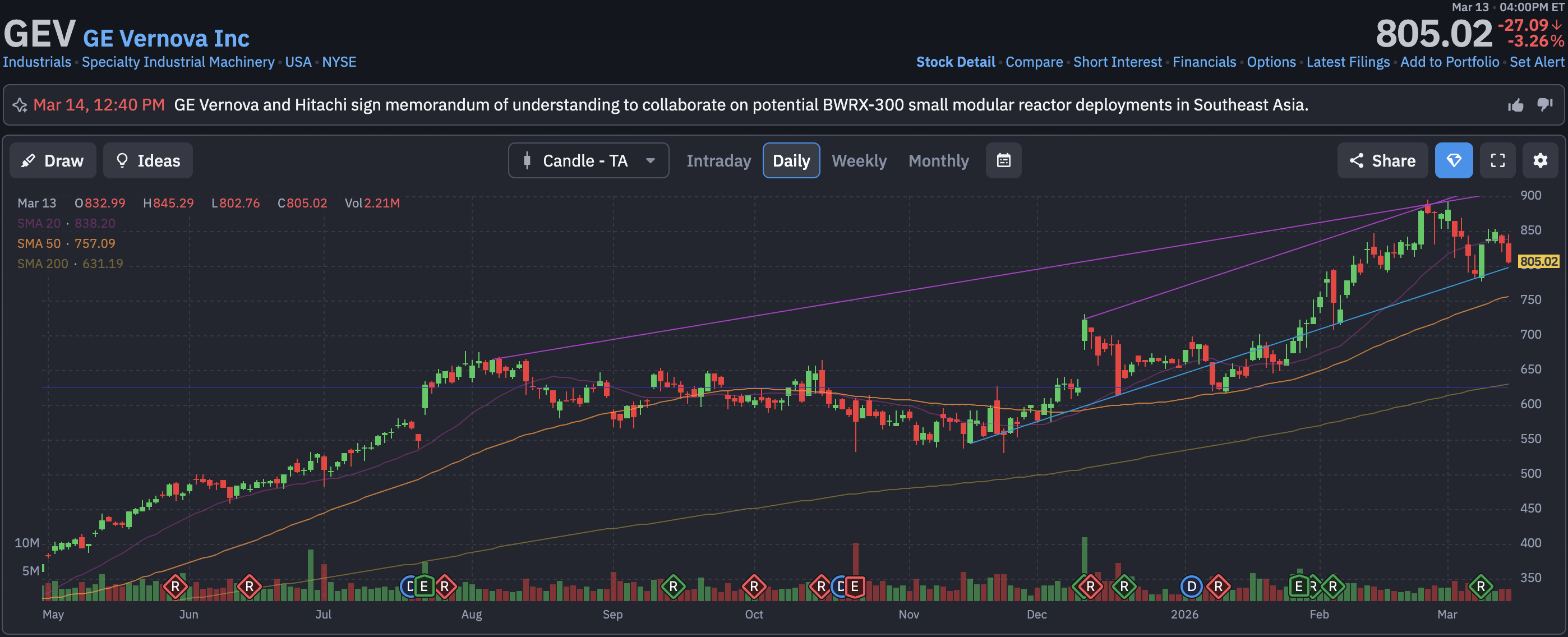Open the Share menu
The width and height of the screenshot is (1568, 637).
coord(1382,160)
